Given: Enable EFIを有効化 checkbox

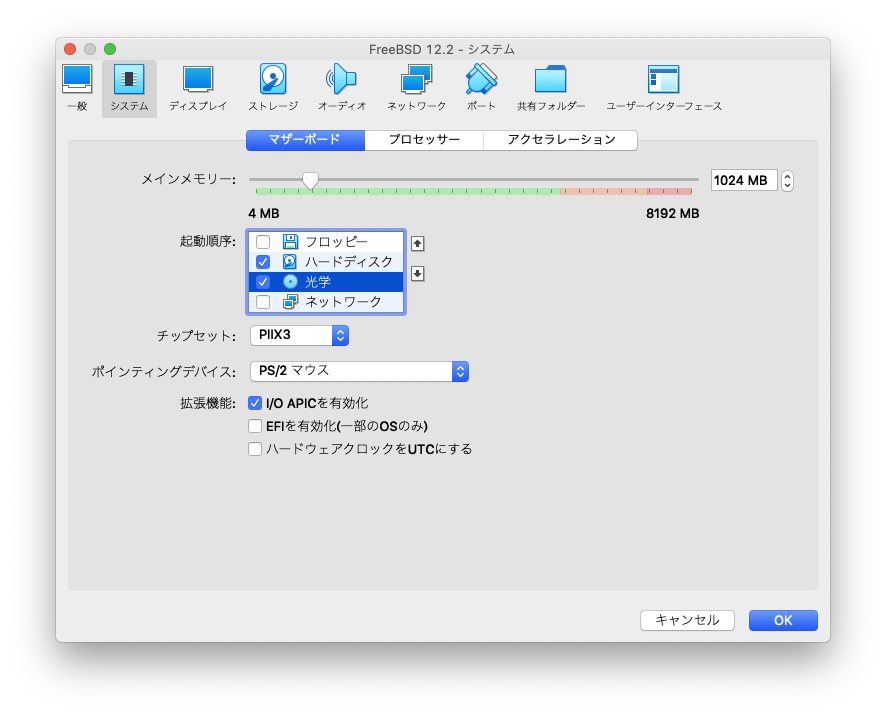Looking at the screenshot, I should click(x=255, y=426).
